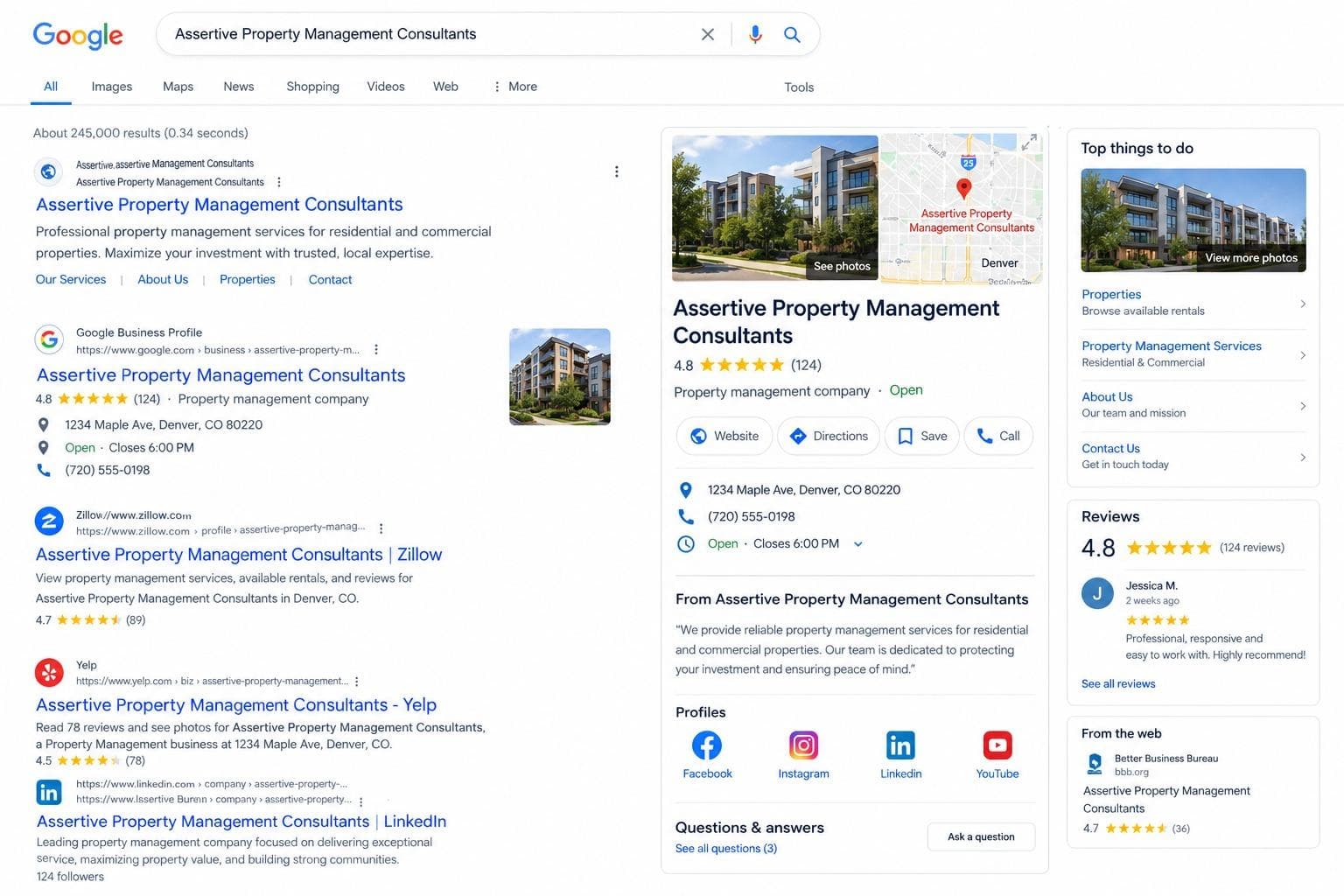Screen dimensions: 1344x896
Task: Open more options for Google Business Profile result
Action: [376, 349]
